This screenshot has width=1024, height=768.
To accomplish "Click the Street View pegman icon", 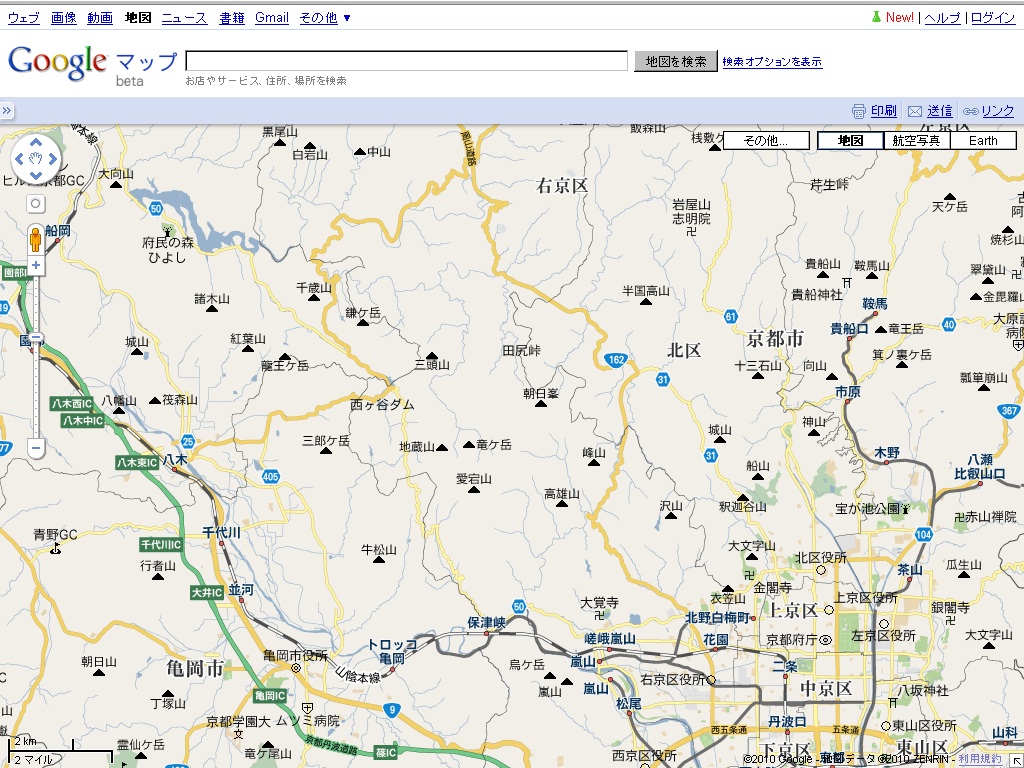I will [36, 240].
